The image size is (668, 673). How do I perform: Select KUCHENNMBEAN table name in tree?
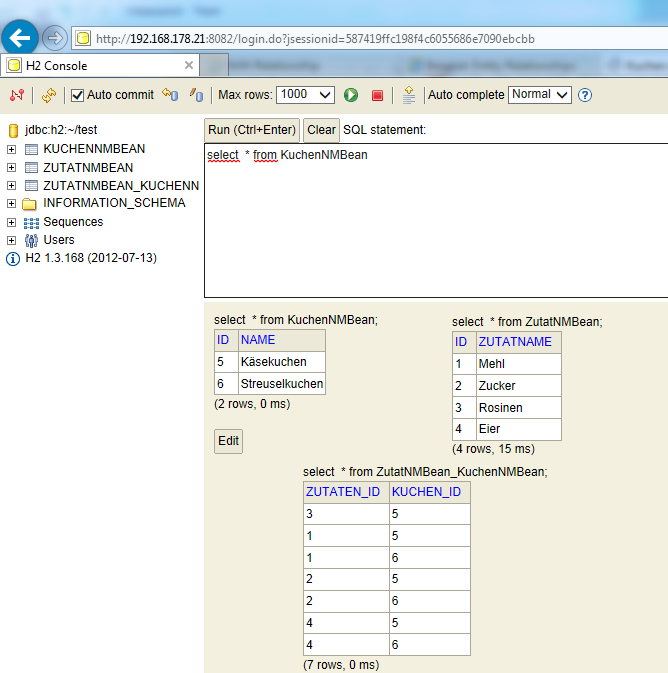coord(94,149)
